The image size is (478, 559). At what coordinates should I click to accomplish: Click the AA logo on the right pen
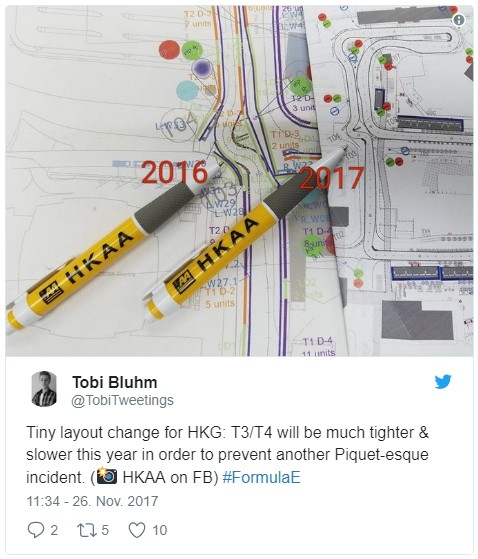(184, 283)
